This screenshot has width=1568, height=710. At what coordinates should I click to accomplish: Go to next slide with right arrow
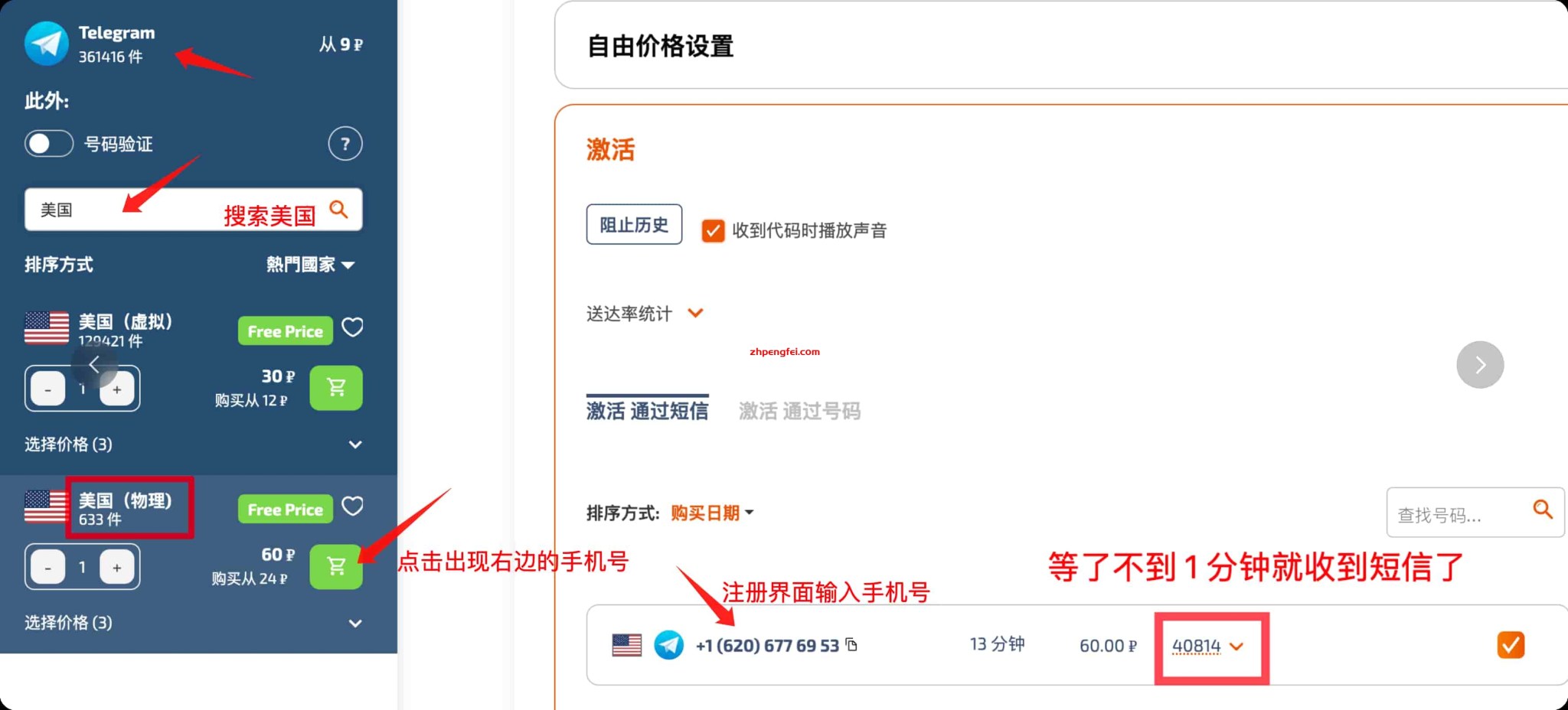point(1480,365)
